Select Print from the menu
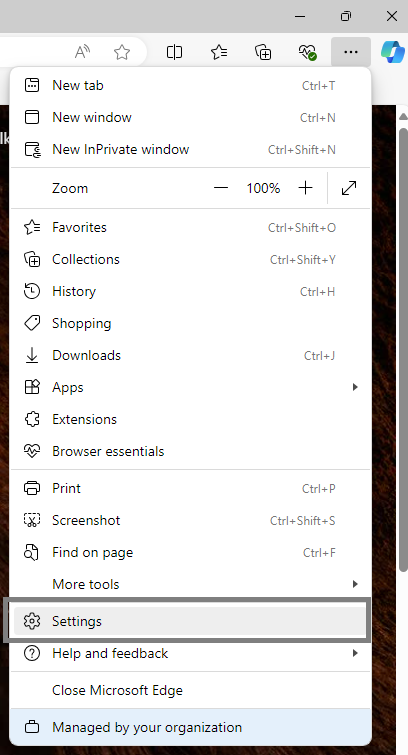The width and height of the screenshot is (408, 755). click(191, 488)
